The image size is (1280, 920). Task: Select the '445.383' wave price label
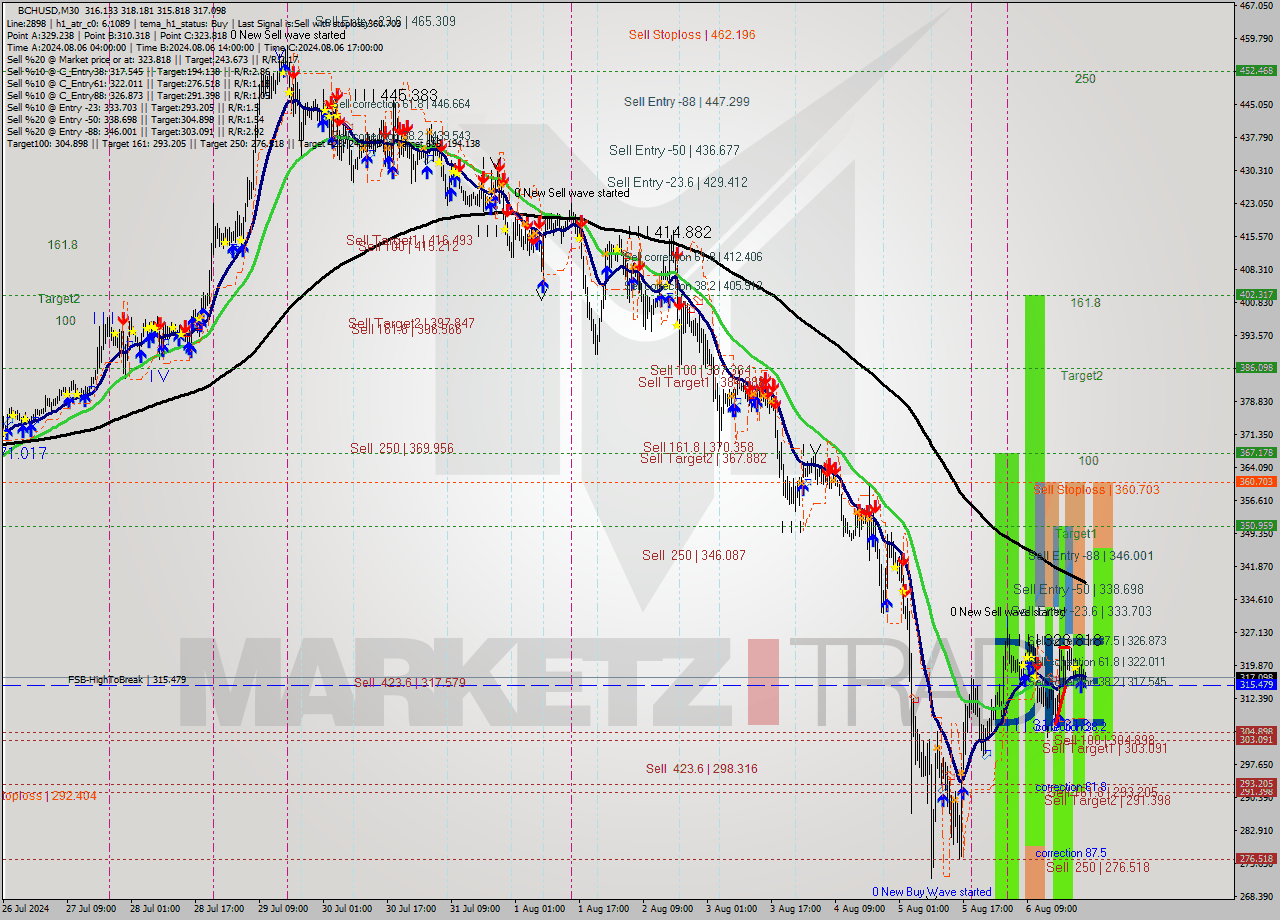click(409, 95)
